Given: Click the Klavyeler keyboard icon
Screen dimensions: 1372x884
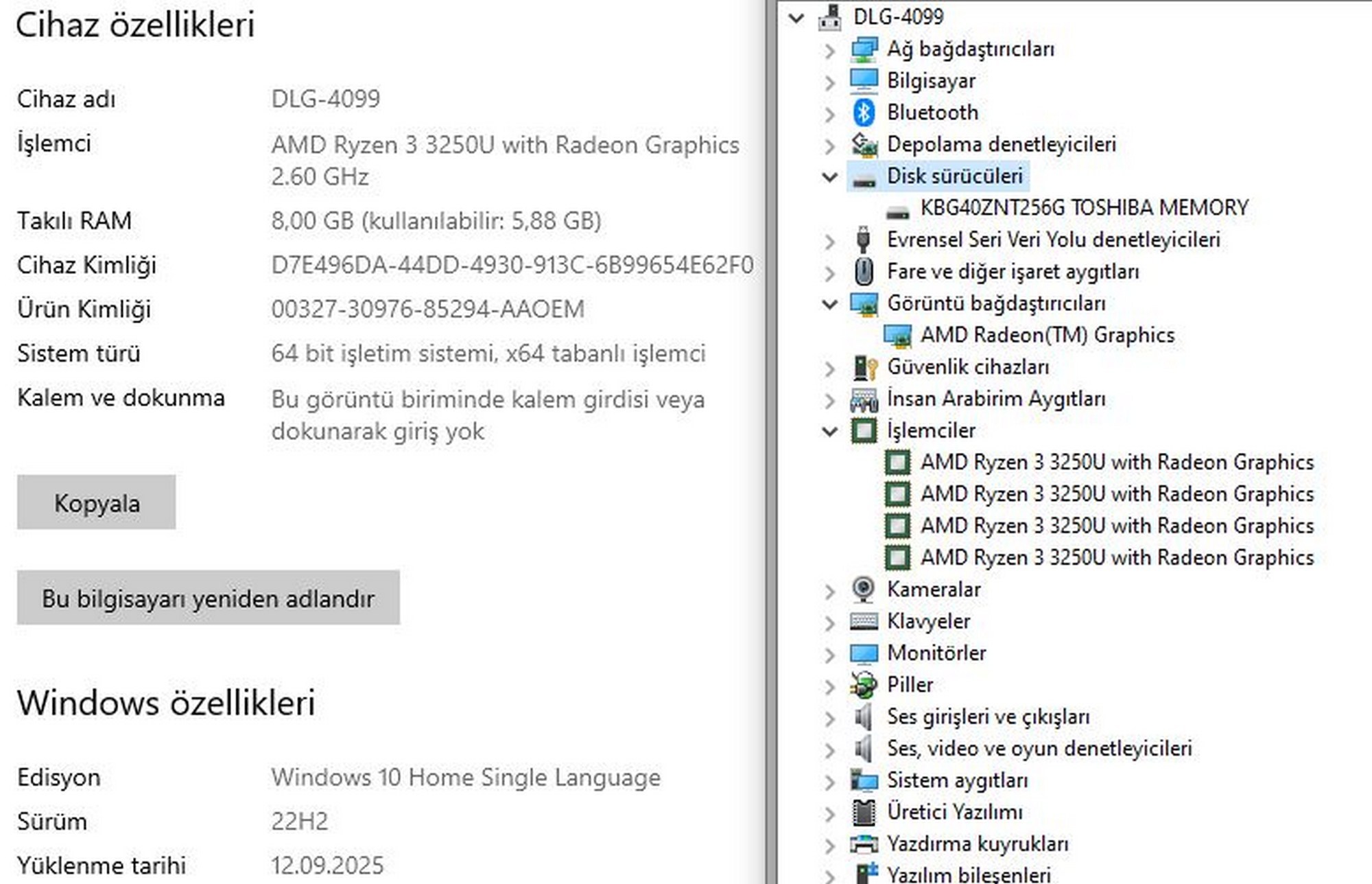Looking at the screenshot, I should point(864,621).
